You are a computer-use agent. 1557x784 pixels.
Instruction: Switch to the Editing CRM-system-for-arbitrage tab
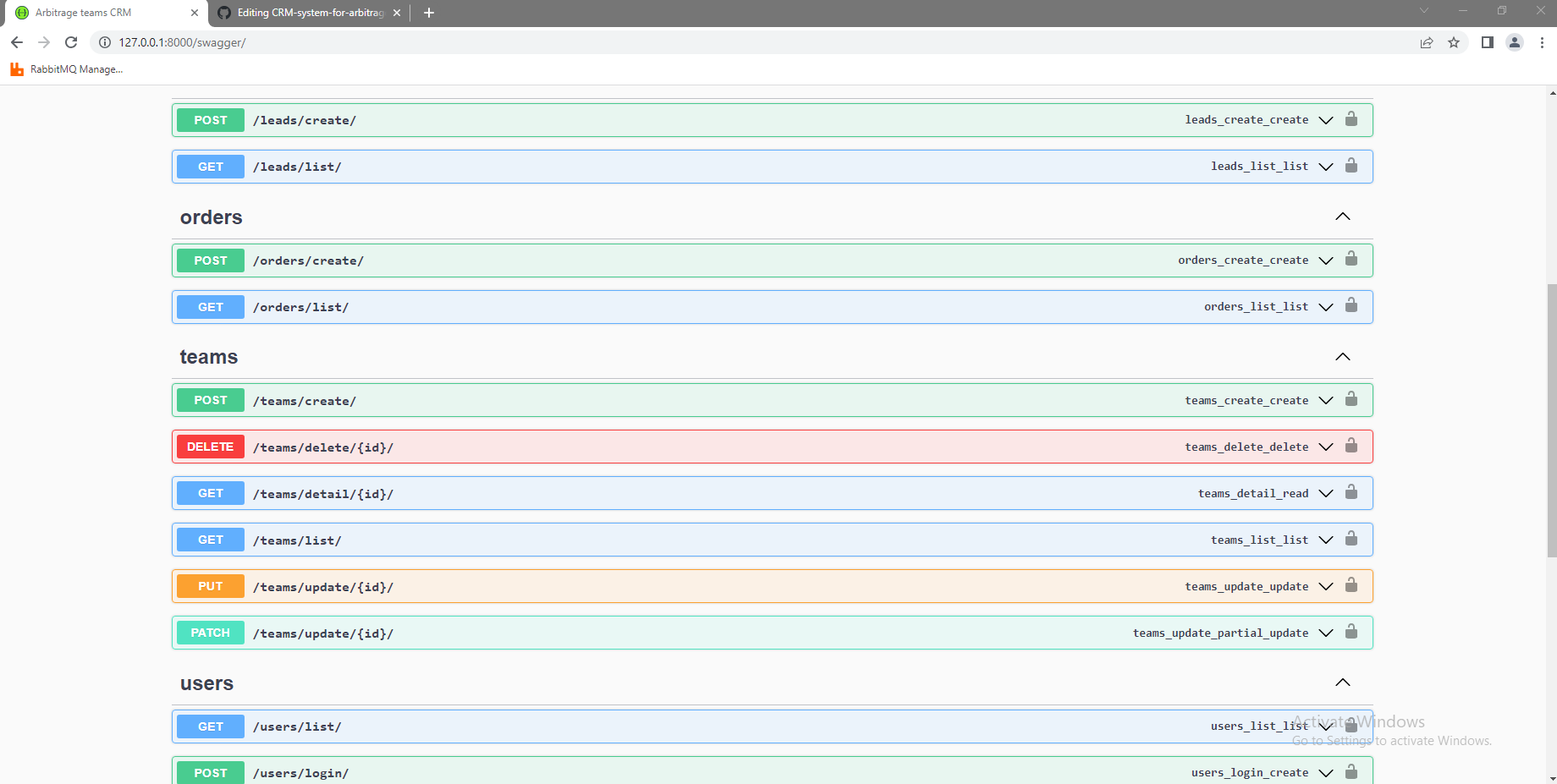click(305, 13)
